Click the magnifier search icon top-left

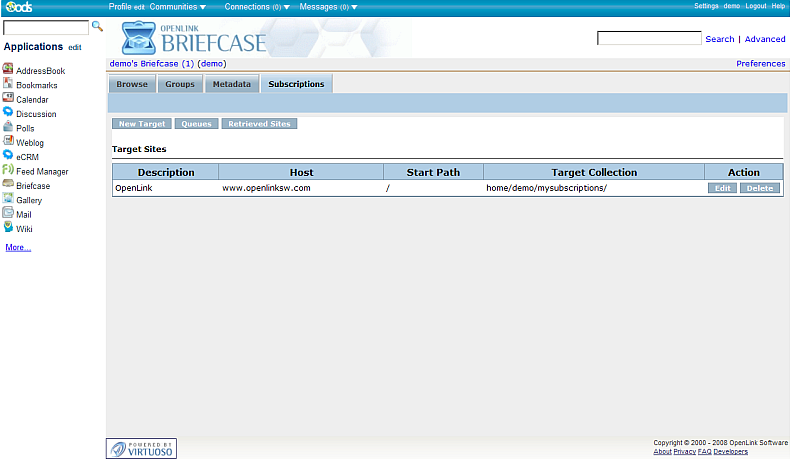pos(97,27)
